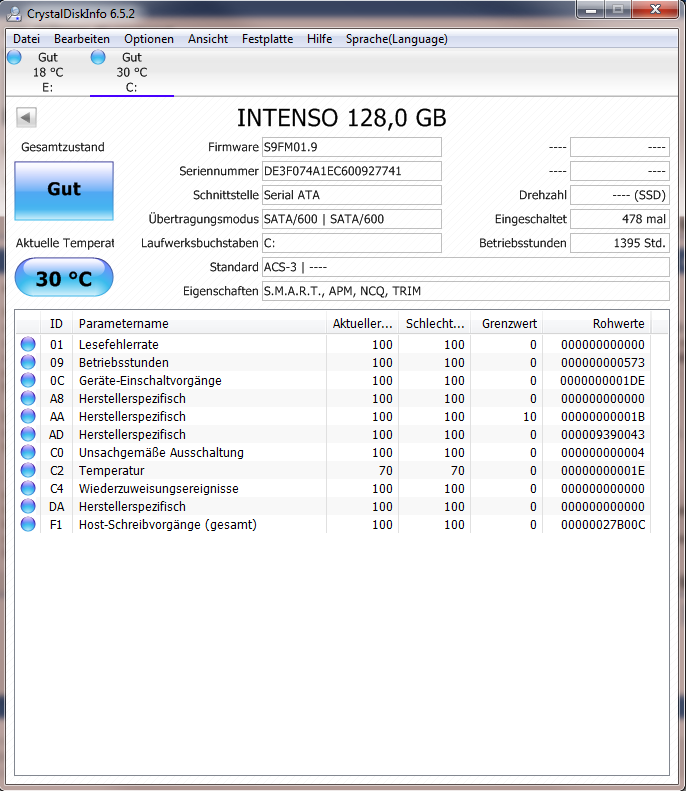Image resolution: width=686 pixels, height=791 pixels.
Task: Click the Parametername column header
Action: point(199,323)
